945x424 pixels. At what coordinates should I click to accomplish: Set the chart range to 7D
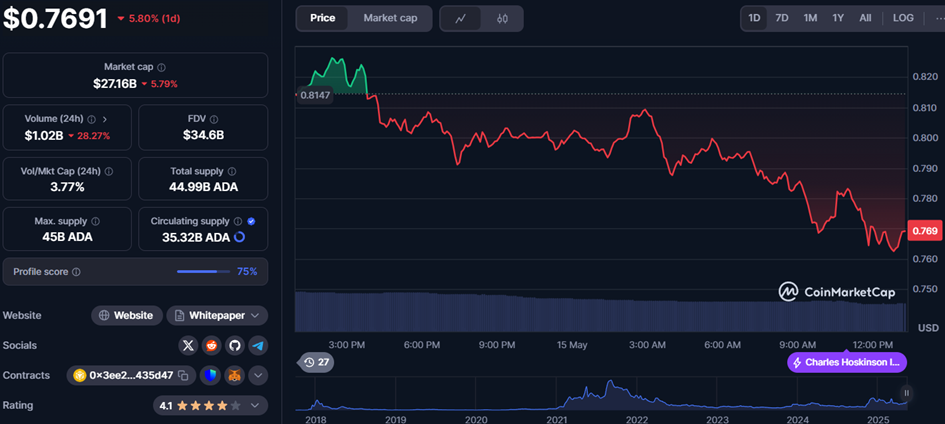782,18
